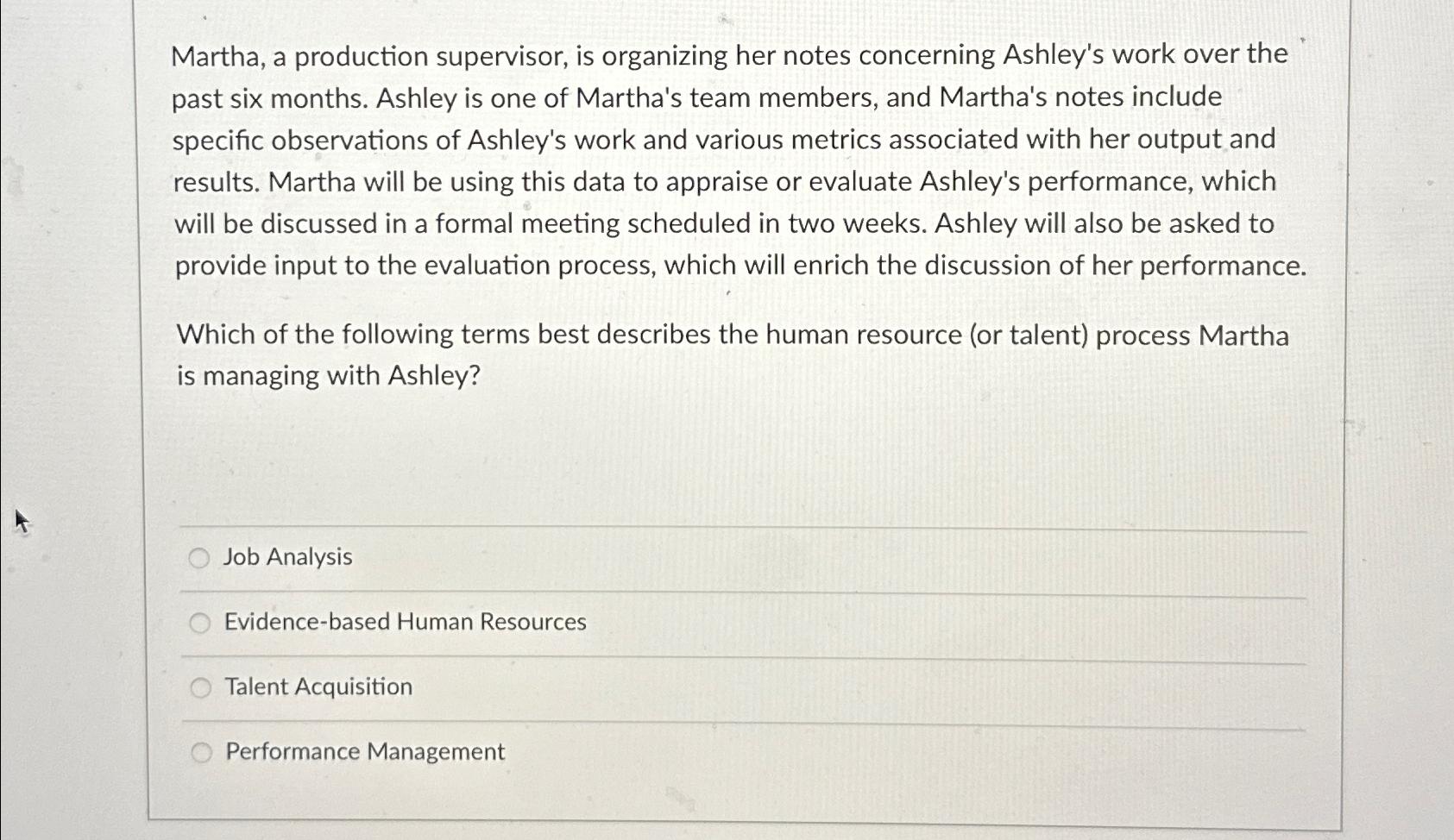Click the second answer row
The width and height of the screenshot is (1454, 840).
pyautogui.click(x=604, y=622)
